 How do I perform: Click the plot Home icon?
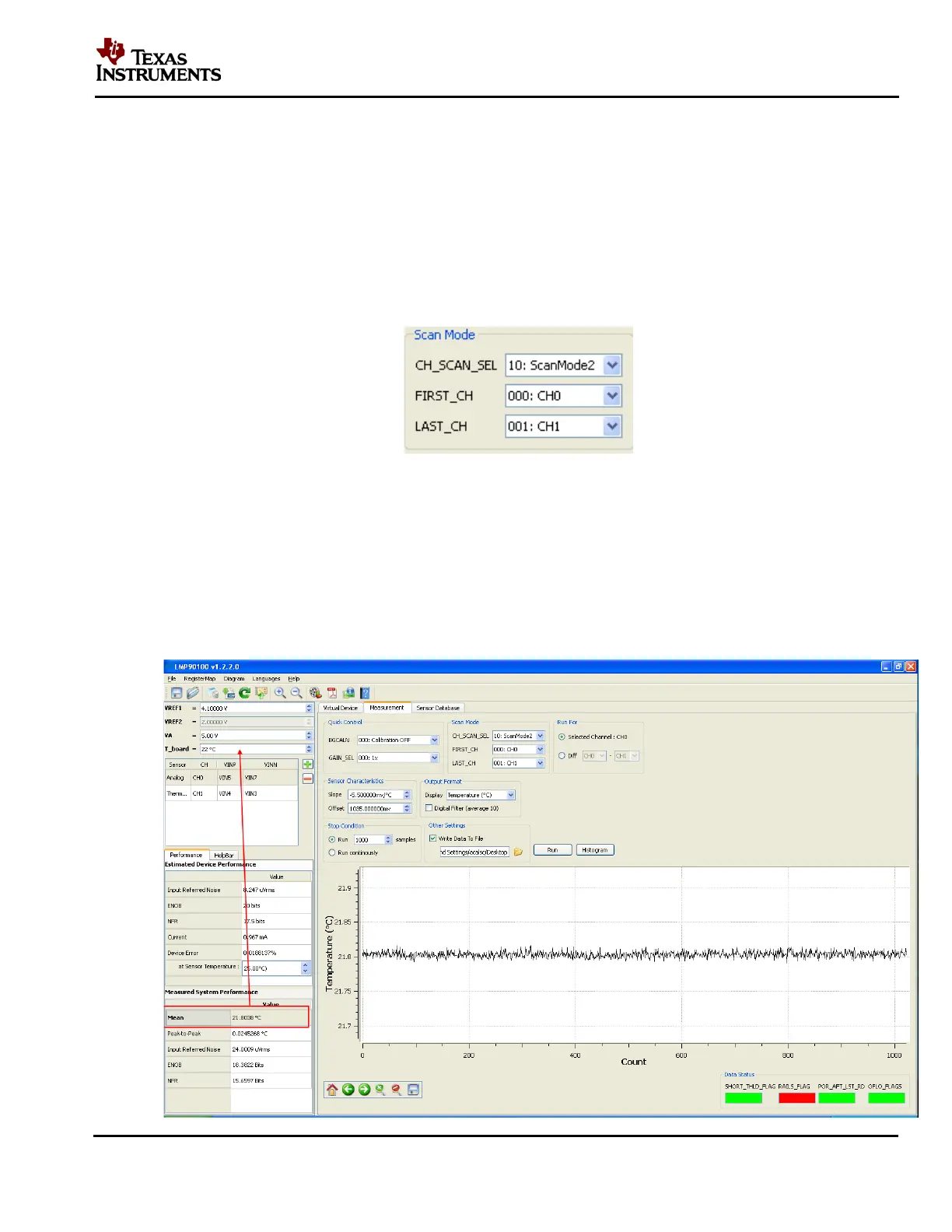click(x=332, y=1090)
